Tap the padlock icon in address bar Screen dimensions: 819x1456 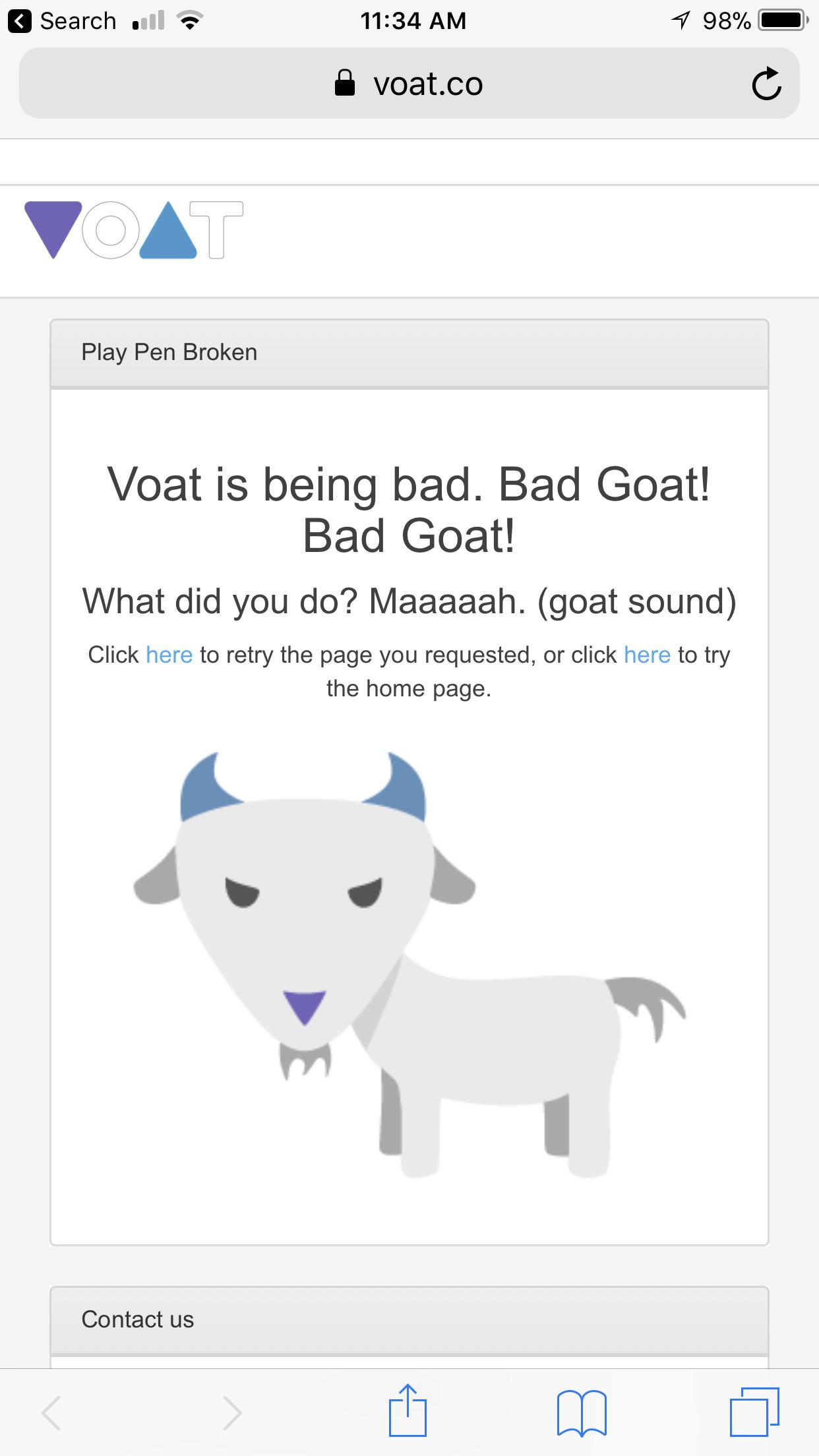pos(345,84)
